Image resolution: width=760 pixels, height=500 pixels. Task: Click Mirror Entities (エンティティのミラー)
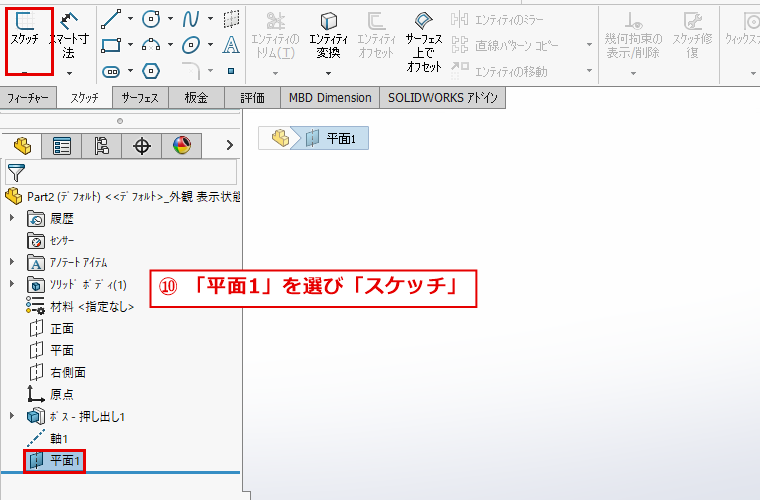click(x=497, y=20)
